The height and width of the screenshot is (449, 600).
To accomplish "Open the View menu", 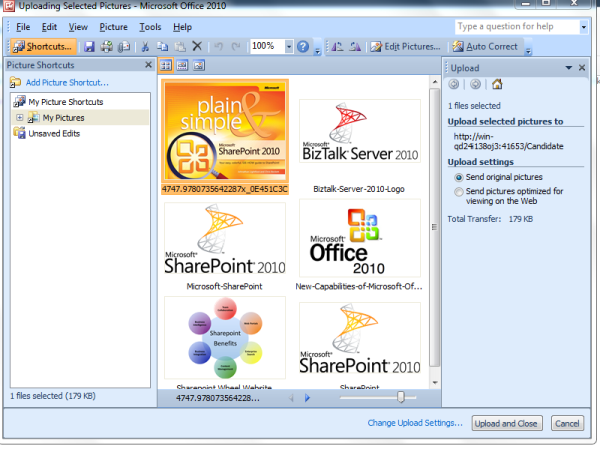I will click(78, 27).
